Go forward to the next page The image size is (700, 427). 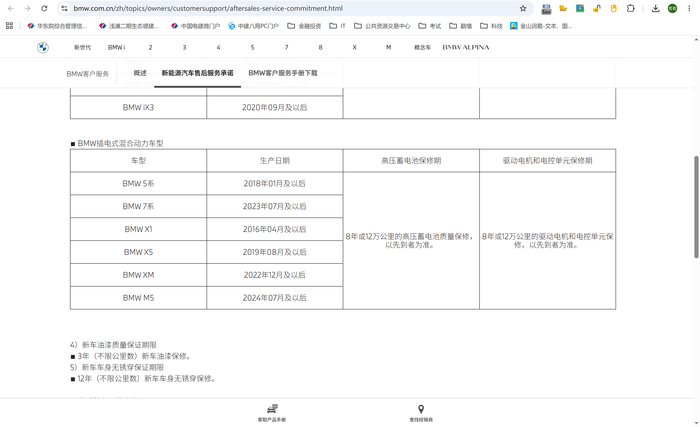click(x=27, y=8)
